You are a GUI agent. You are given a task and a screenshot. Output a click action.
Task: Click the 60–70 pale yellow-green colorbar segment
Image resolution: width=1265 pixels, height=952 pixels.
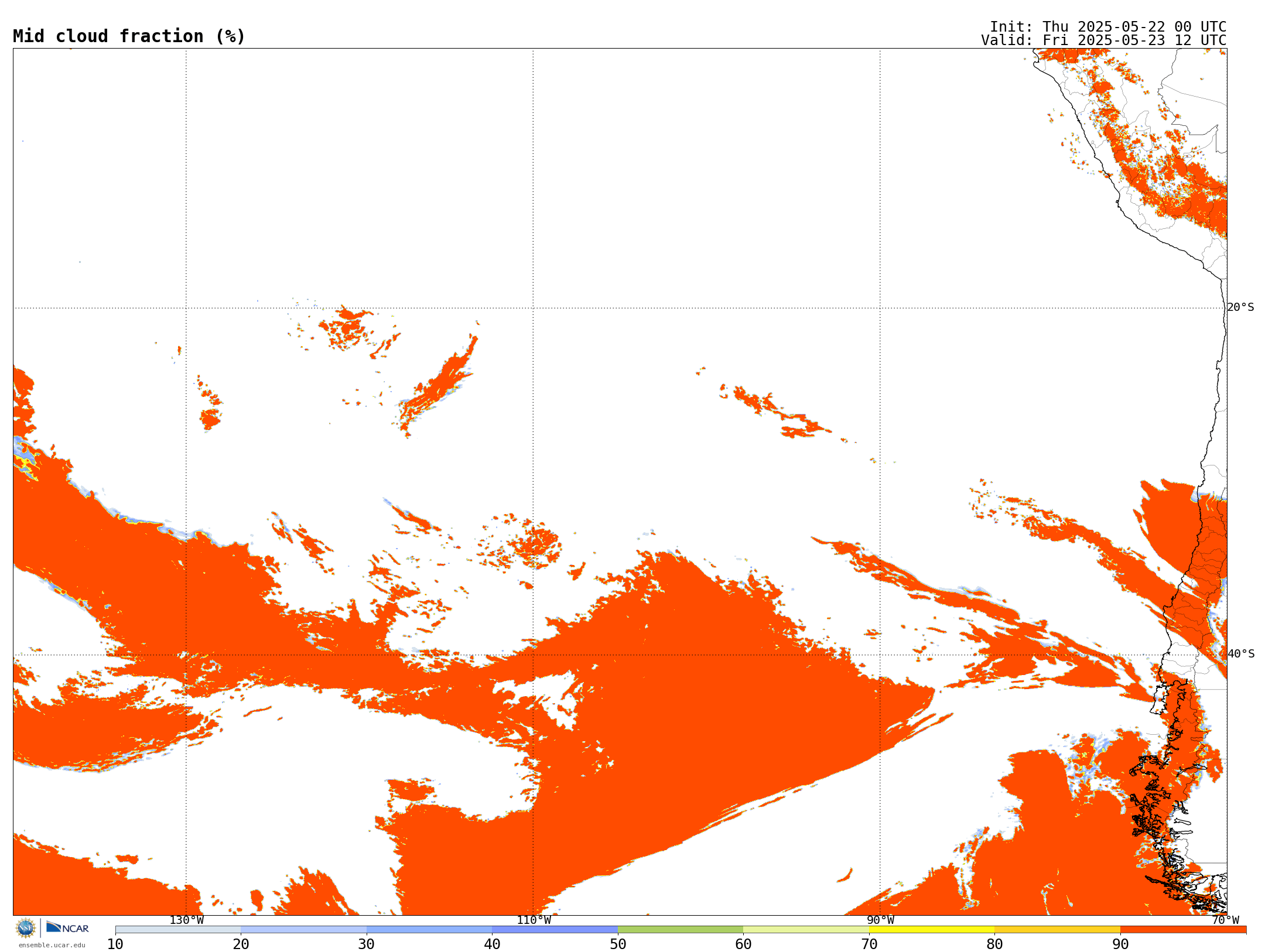pyautogui.click(x=806, y=930)
